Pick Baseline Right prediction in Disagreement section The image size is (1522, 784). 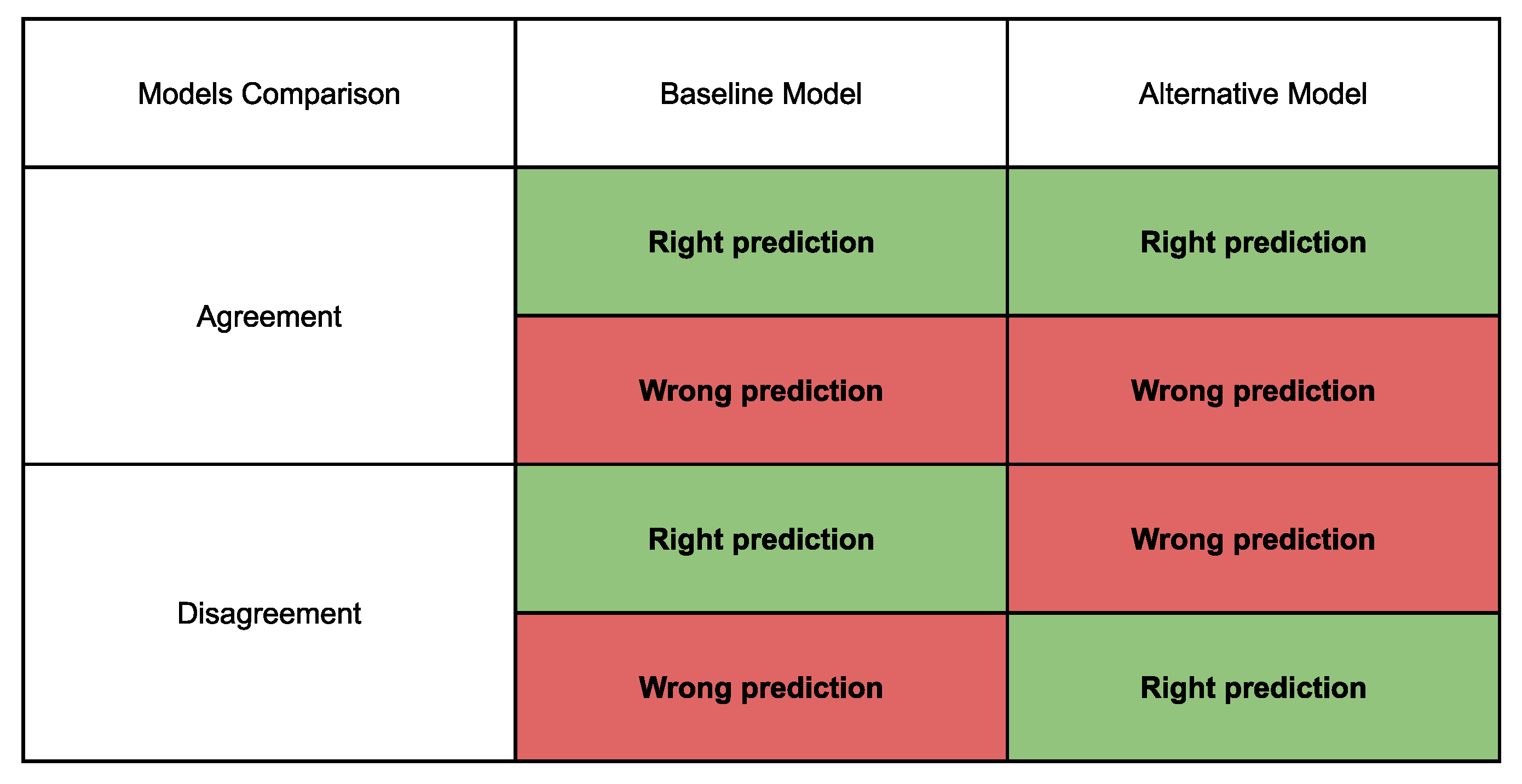[760, 539]
